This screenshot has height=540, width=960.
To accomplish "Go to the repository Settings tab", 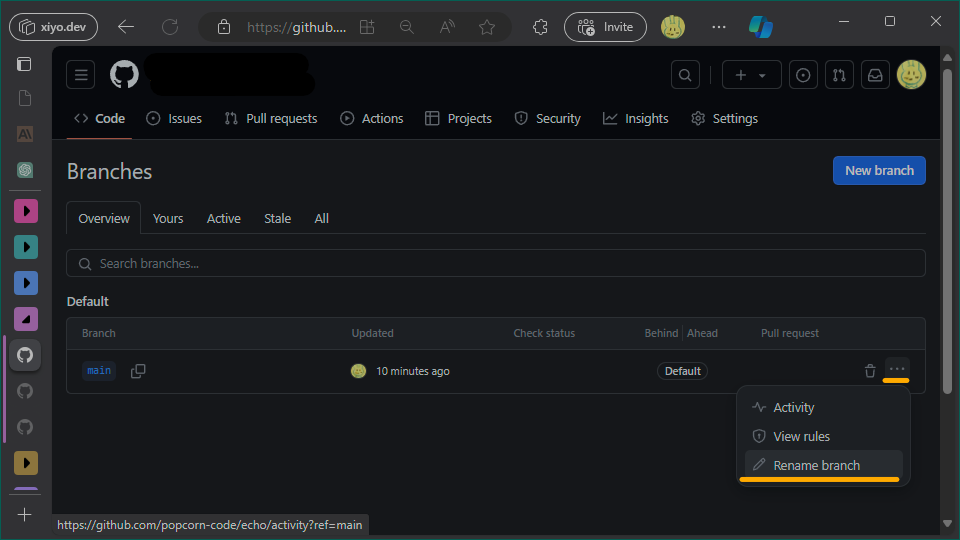I will pyautogui.click(x=724, y=118).
